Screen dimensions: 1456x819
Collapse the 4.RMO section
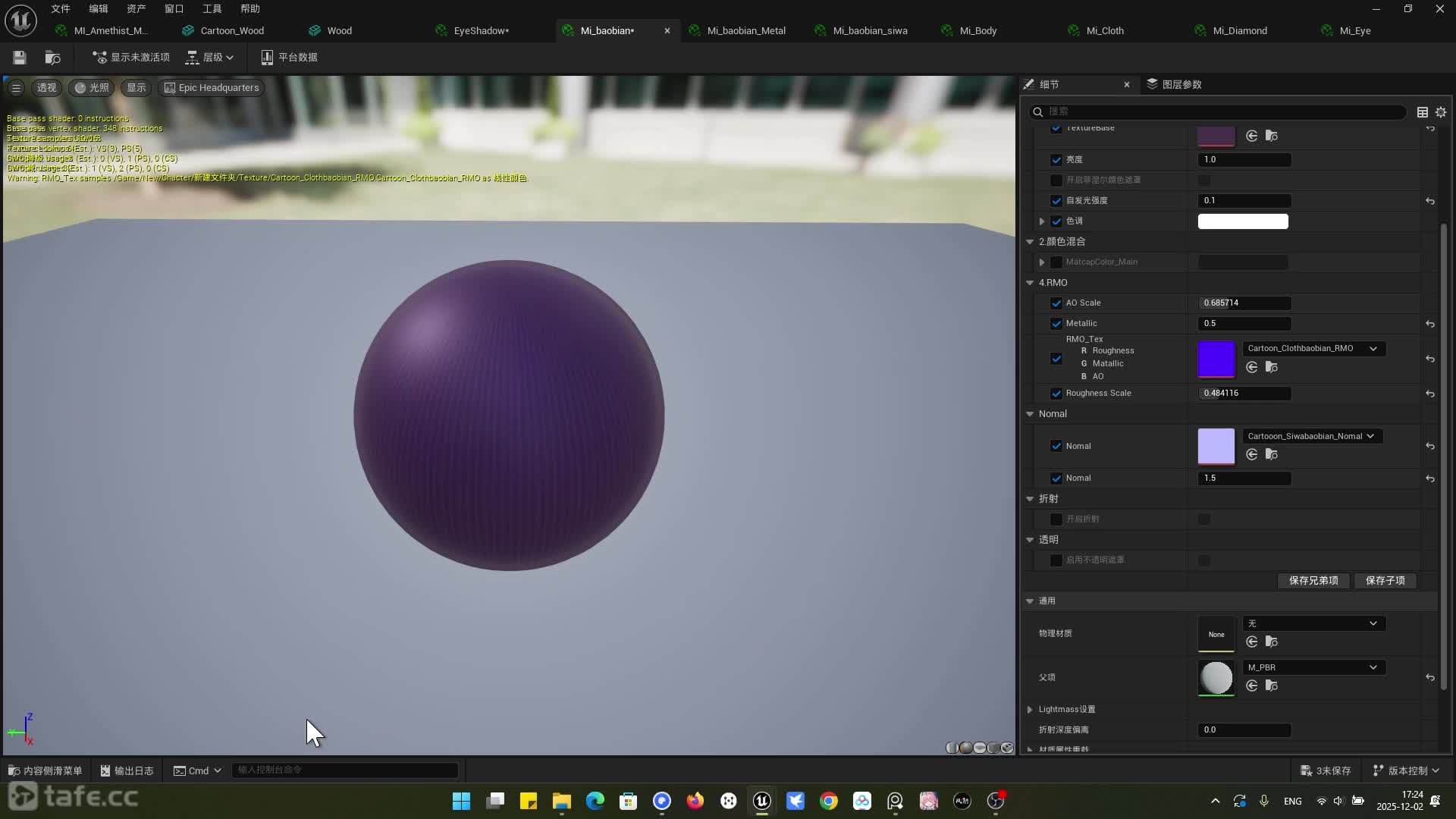(x=1030, y=283)
